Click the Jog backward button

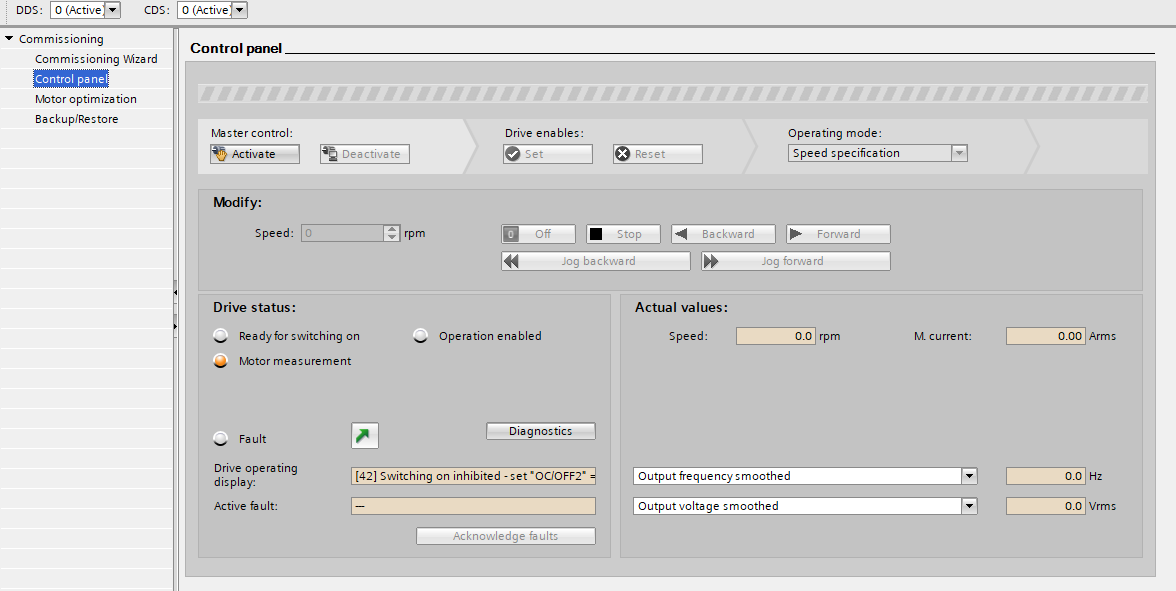[x=595, y=261]
